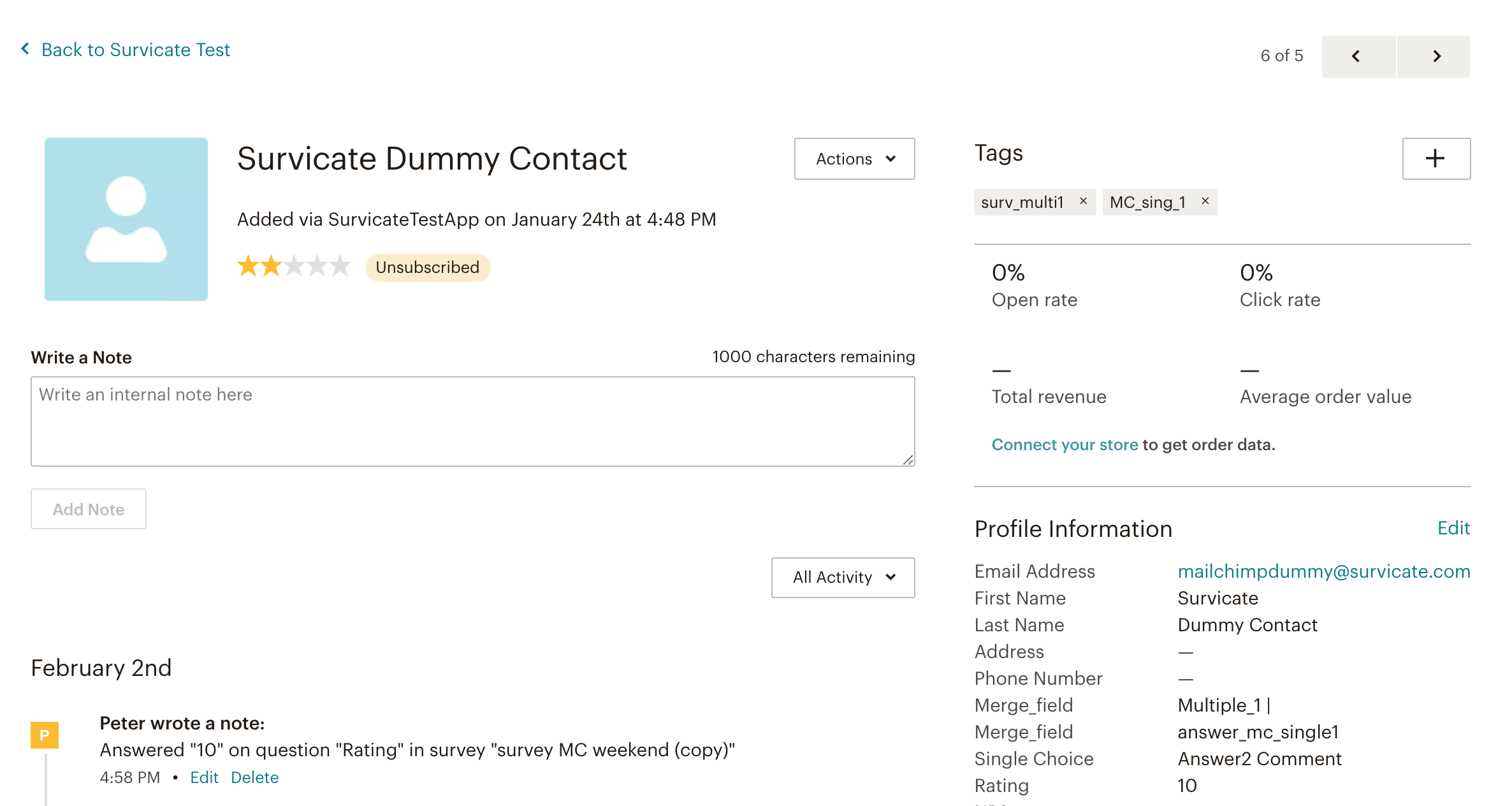This screenshot has width=1512, height=806.
Task: Click the 'Added via SurvicateTestApp' line
Action: [x=476, y=219]
